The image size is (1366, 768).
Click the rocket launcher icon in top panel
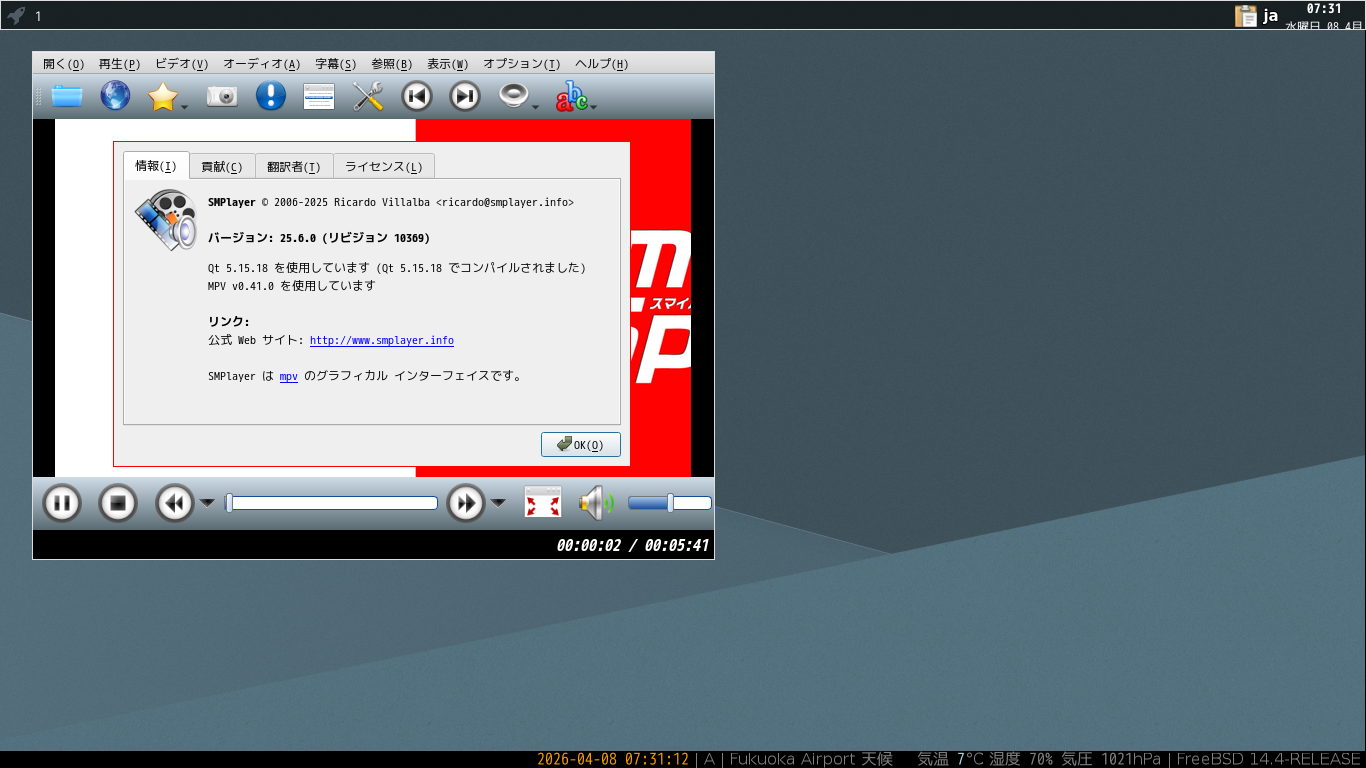click(x=16, y=15)
